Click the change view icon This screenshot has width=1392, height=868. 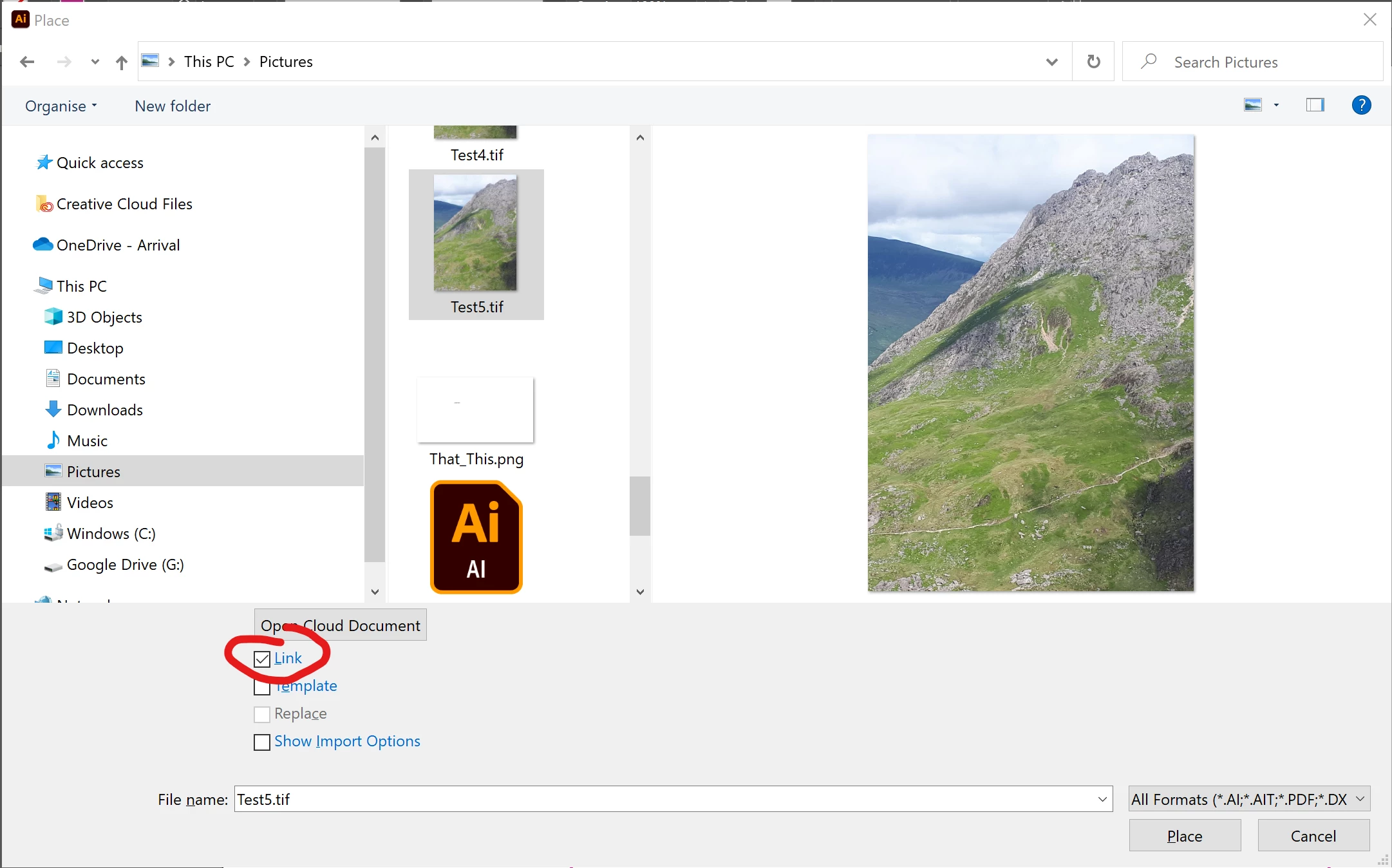coord(1253,105)
